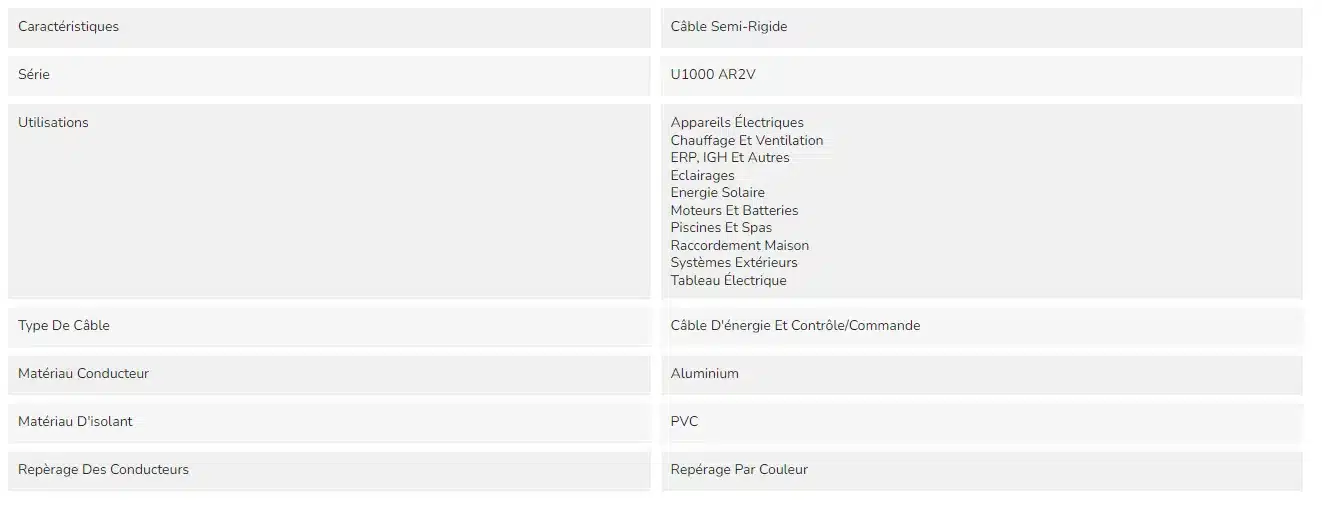The width and height of the screenshot is (1322, 514).
Task: Click the Aluminium conductor material value
Action: click(x=704, y=374)
